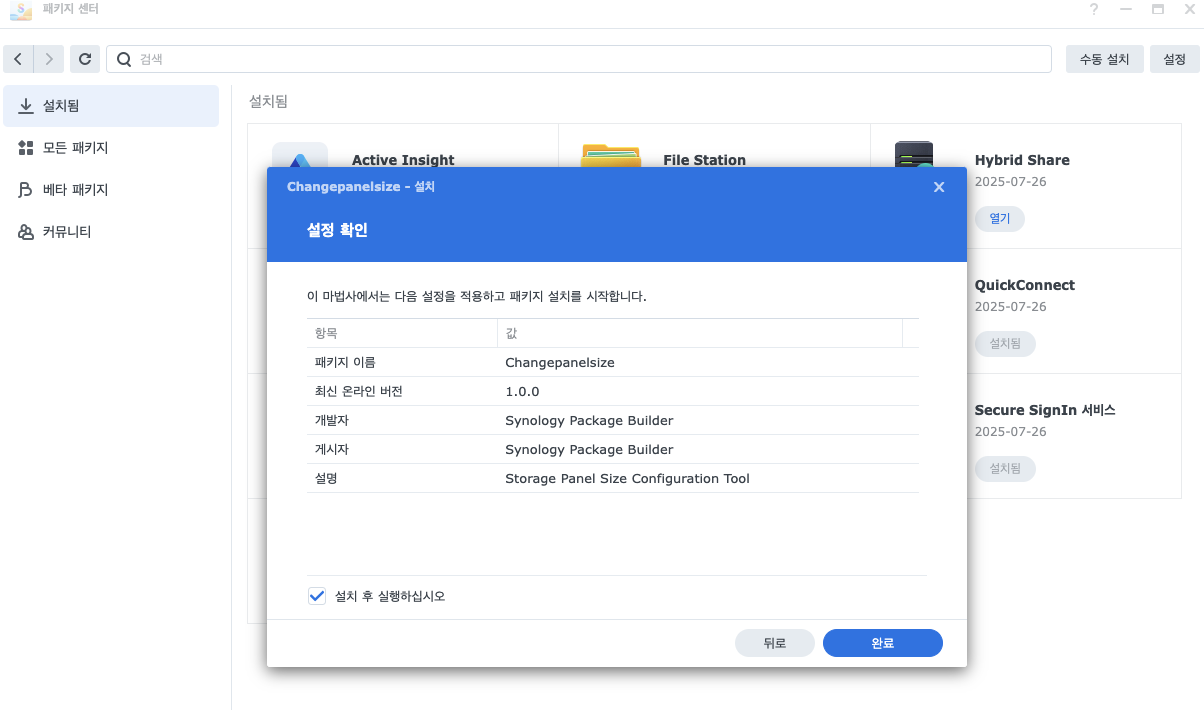Click the 설명 row label
Screen dimensions: 1204x710
pyautogui.click(x=326, y=479)
